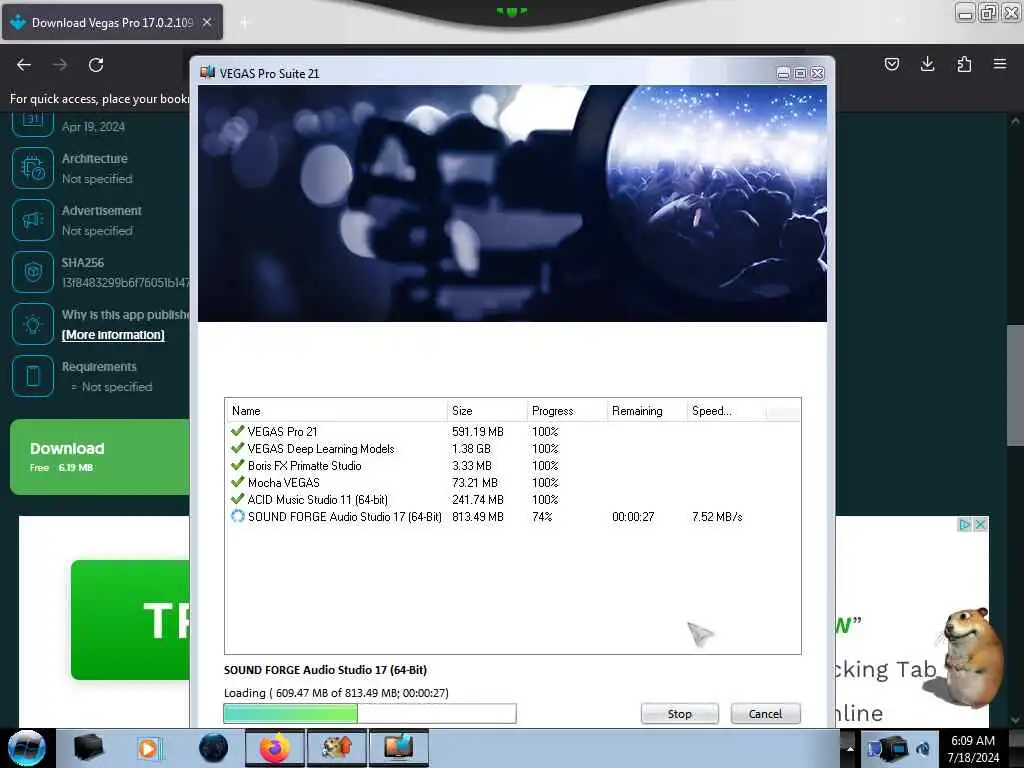Select the VEGAS Deep Learning Models row
Image resolution: width=1024 pixels, height=768 pixels.
(x=513, y=449)
